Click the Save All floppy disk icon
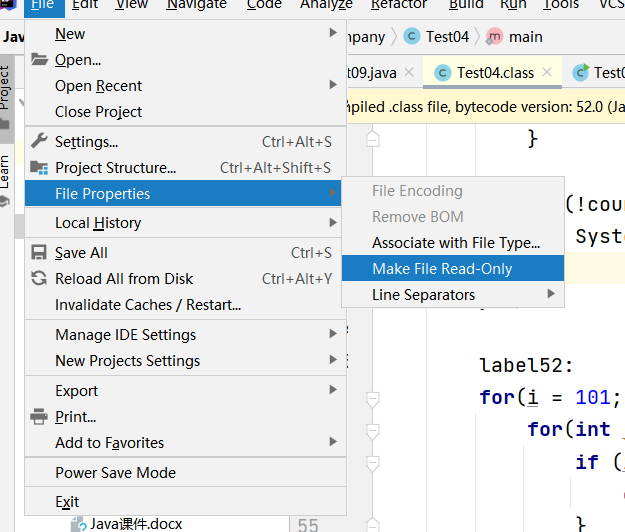625x532 pixels. 39,253
